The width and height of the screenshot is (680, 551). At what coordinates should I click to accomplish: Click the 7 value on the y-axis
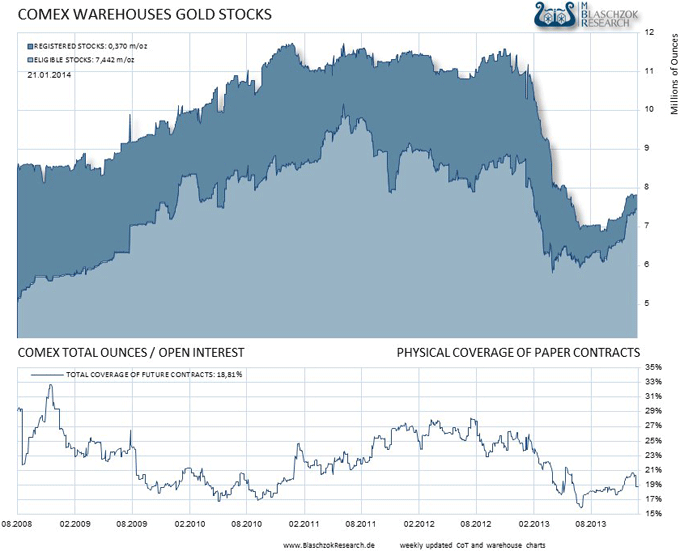(647, 225)
